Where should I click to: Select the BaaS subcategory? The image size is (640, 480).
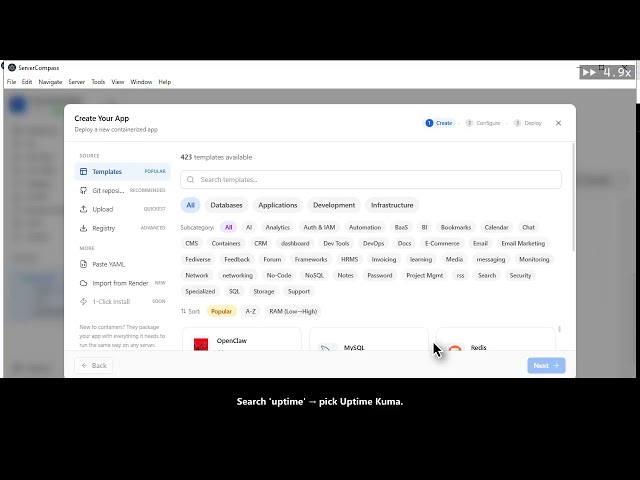tap(401, 227)
